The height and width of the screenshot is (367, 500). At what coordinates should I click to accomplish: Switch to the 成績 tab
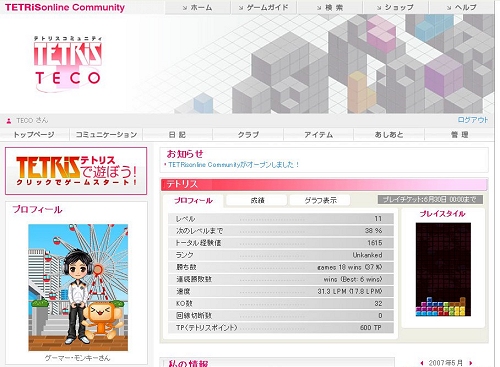point(257,200)
